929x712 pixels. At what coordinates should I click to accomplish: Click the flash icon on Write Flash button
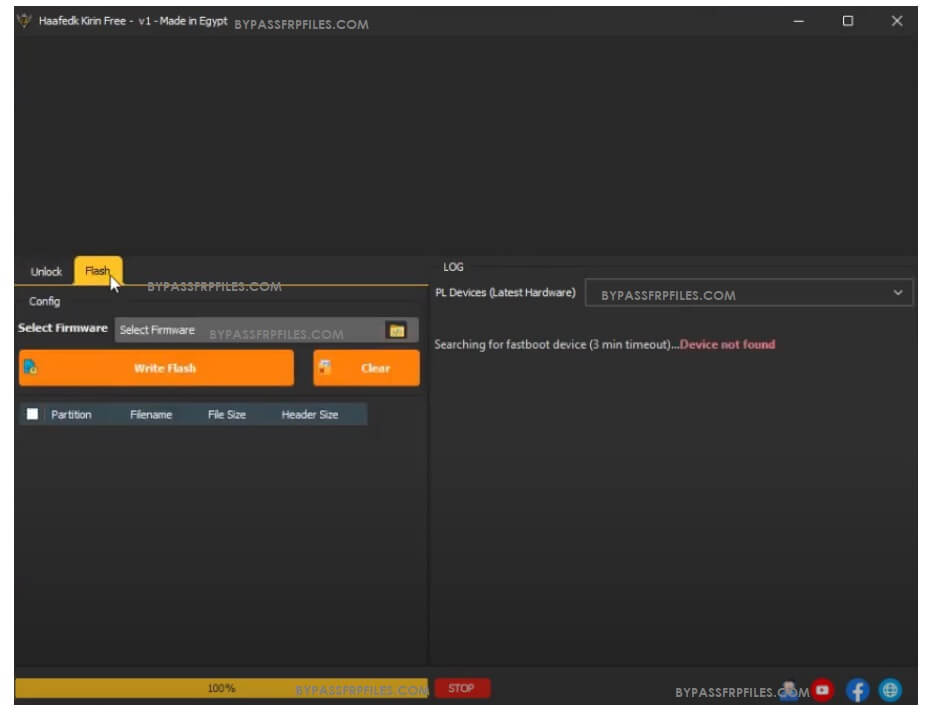(x=31, y=368)
